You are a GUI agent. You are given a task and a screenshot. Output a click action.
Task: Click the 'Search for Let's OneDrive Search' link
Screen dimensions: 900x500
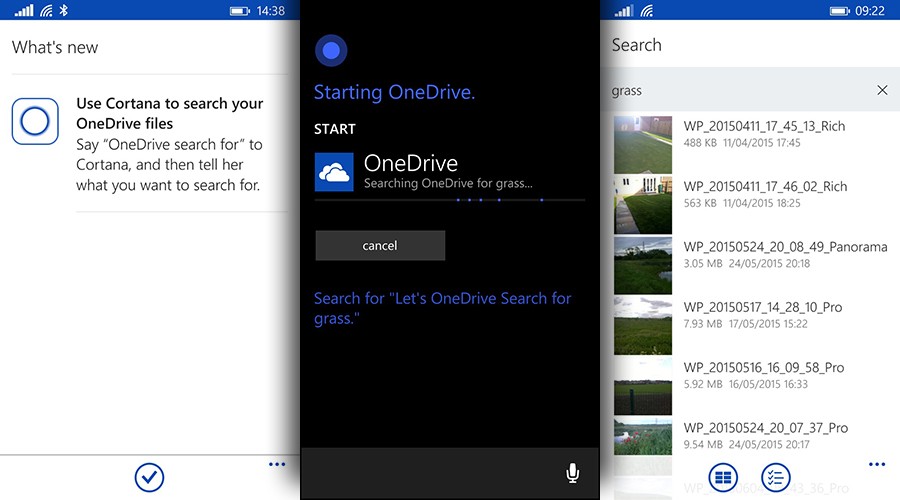pyautogui.click(x=443, y=308)
